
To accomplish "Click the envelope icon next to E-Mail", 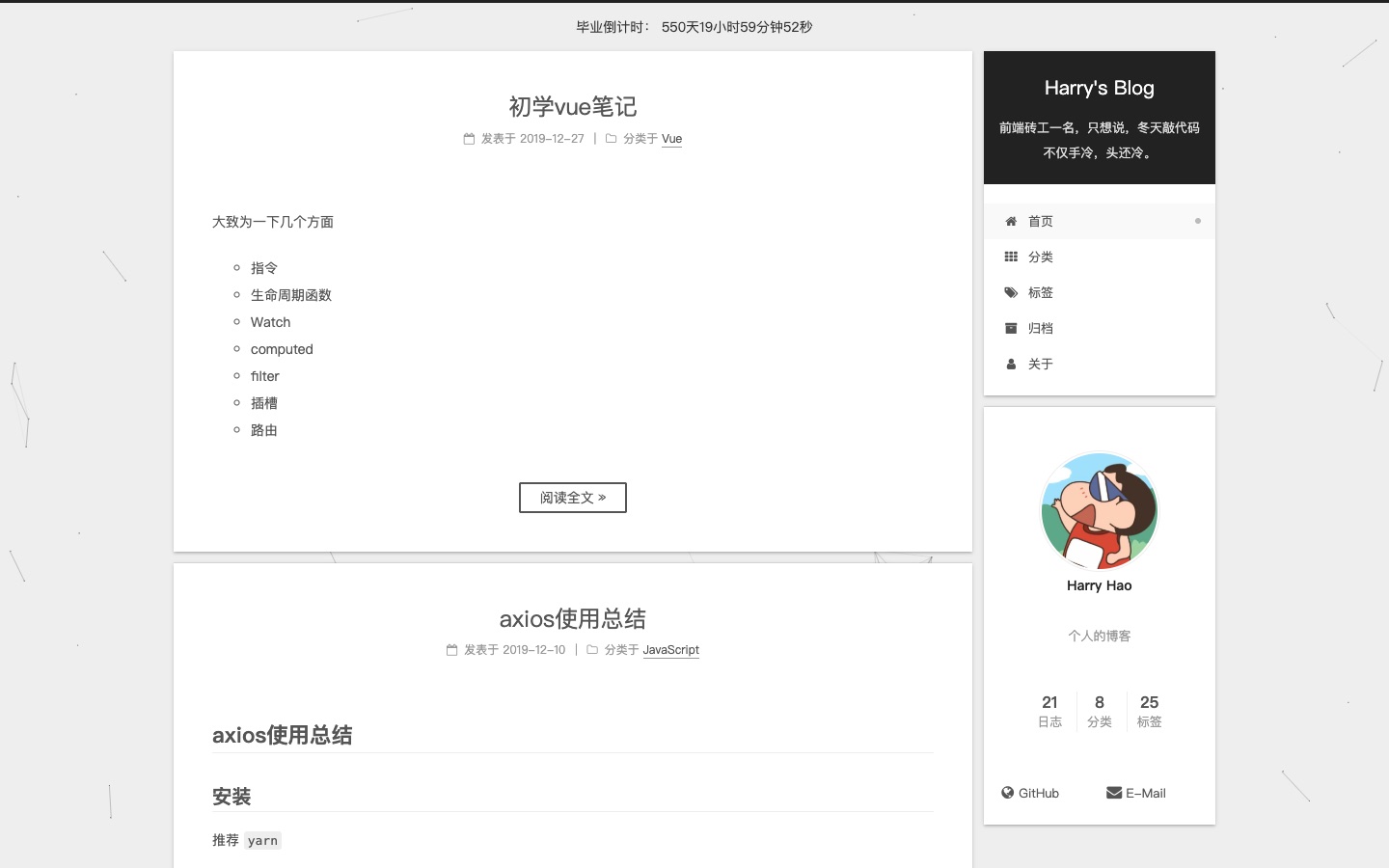I will tap(1114, 793).
